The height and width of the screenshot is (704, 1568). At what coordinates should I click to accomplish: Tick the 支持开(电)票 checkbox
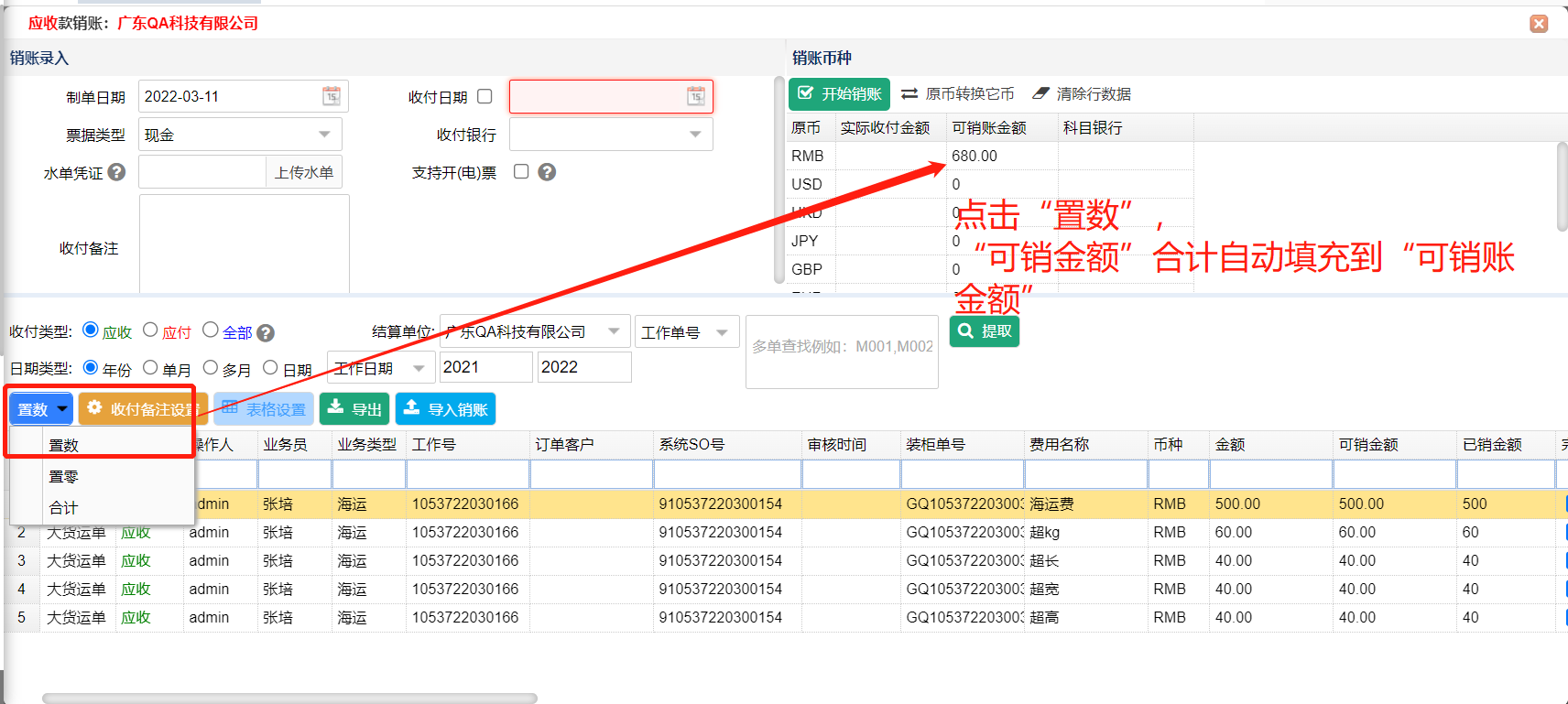click(x=521, y=171)
